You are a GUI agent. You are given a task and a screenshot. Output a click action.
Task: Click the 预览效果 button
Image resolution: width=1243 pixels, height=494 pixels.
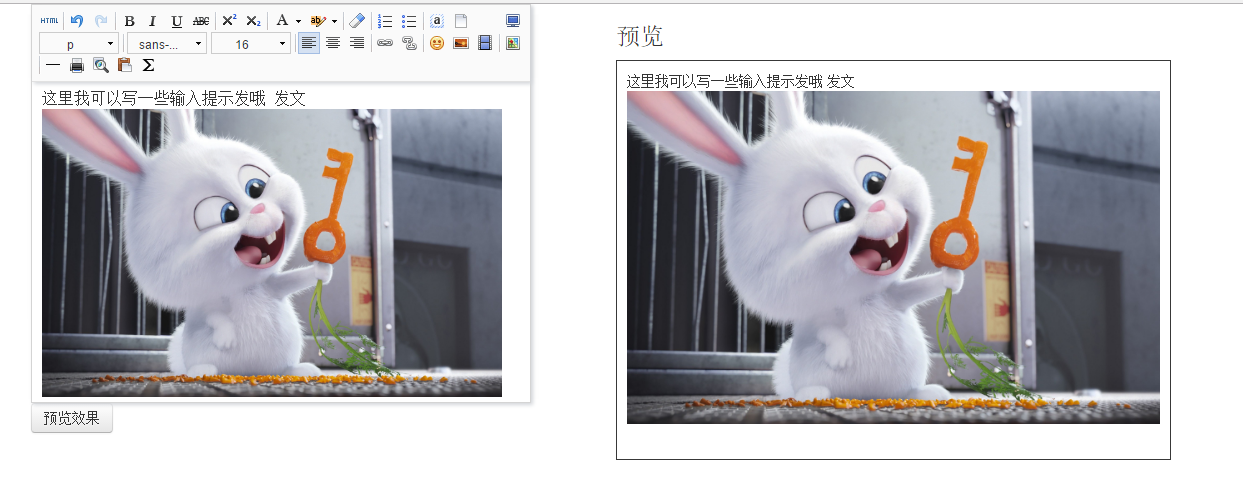(72, 419)
